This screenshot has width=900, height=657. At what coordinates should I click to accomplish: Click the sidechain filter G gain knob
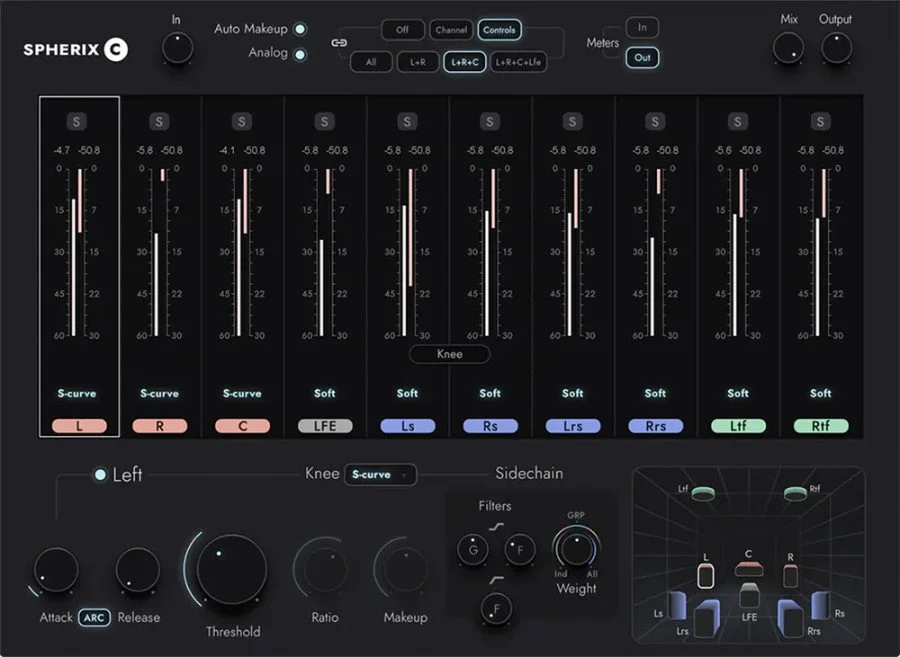coord(471,549)
